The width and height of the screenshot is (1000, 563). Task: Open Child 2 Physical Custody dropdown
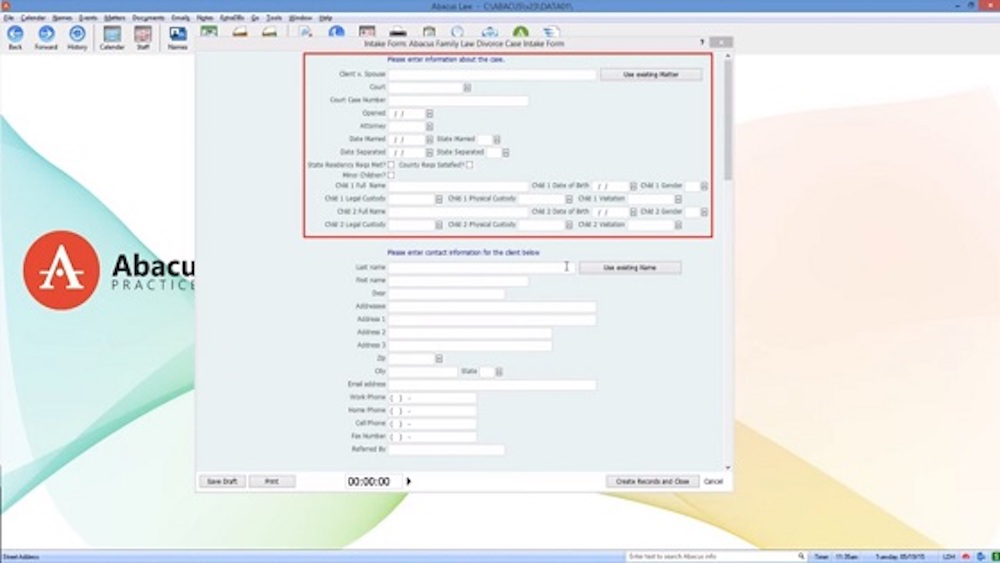coord(568,225)
